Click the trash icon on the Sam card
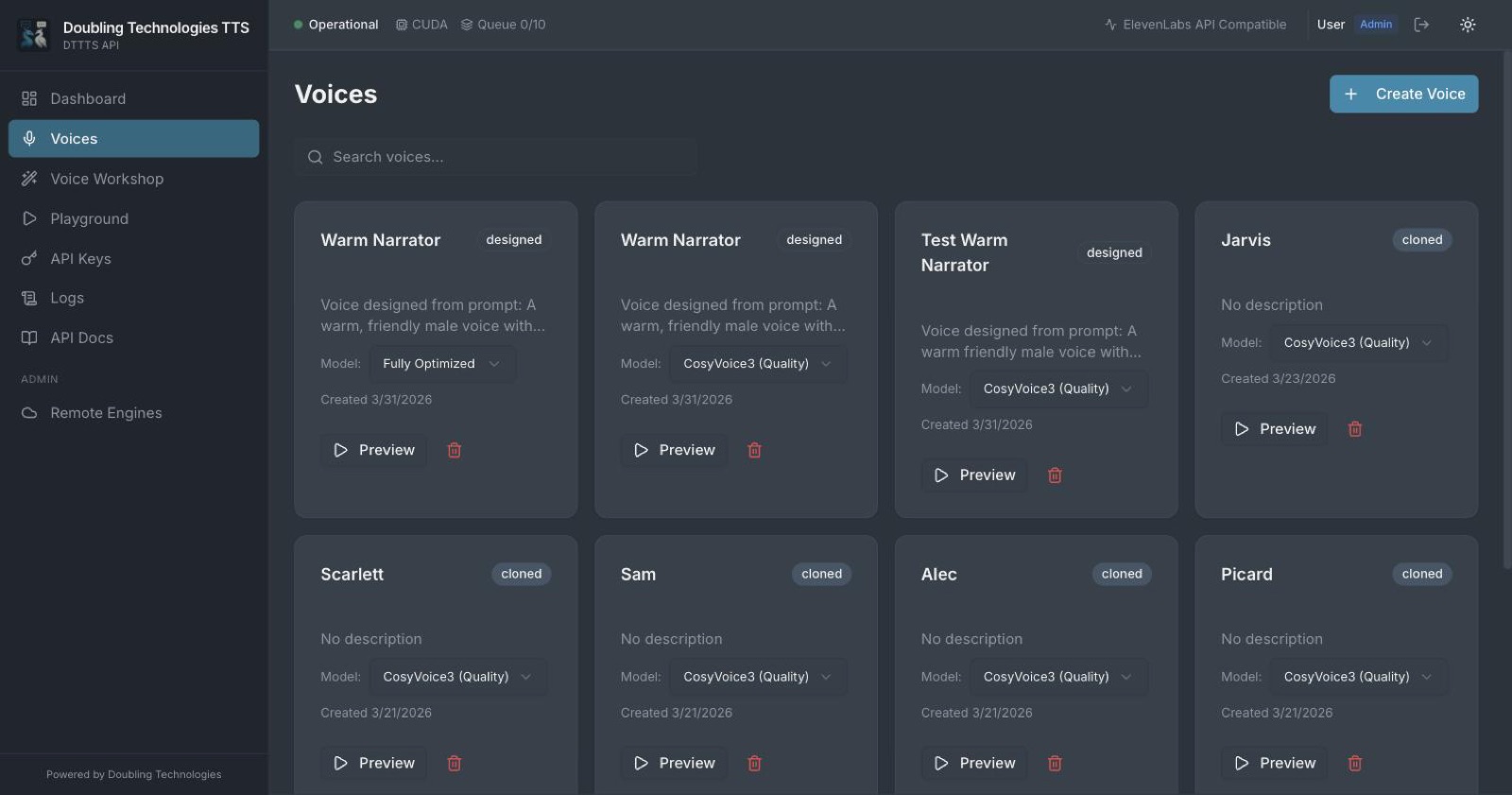 click(754, 763)
